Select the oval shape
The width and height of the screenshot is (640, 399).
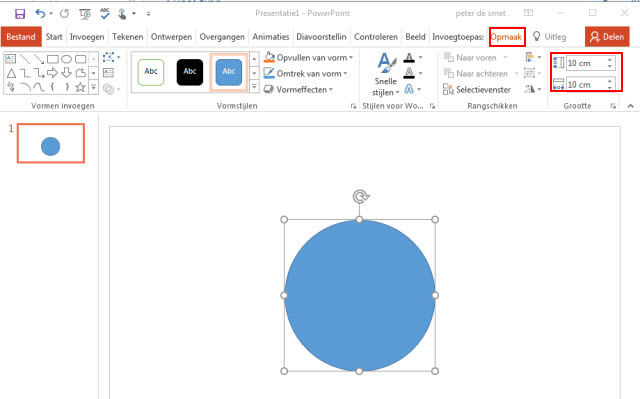(x=67, y=59)
